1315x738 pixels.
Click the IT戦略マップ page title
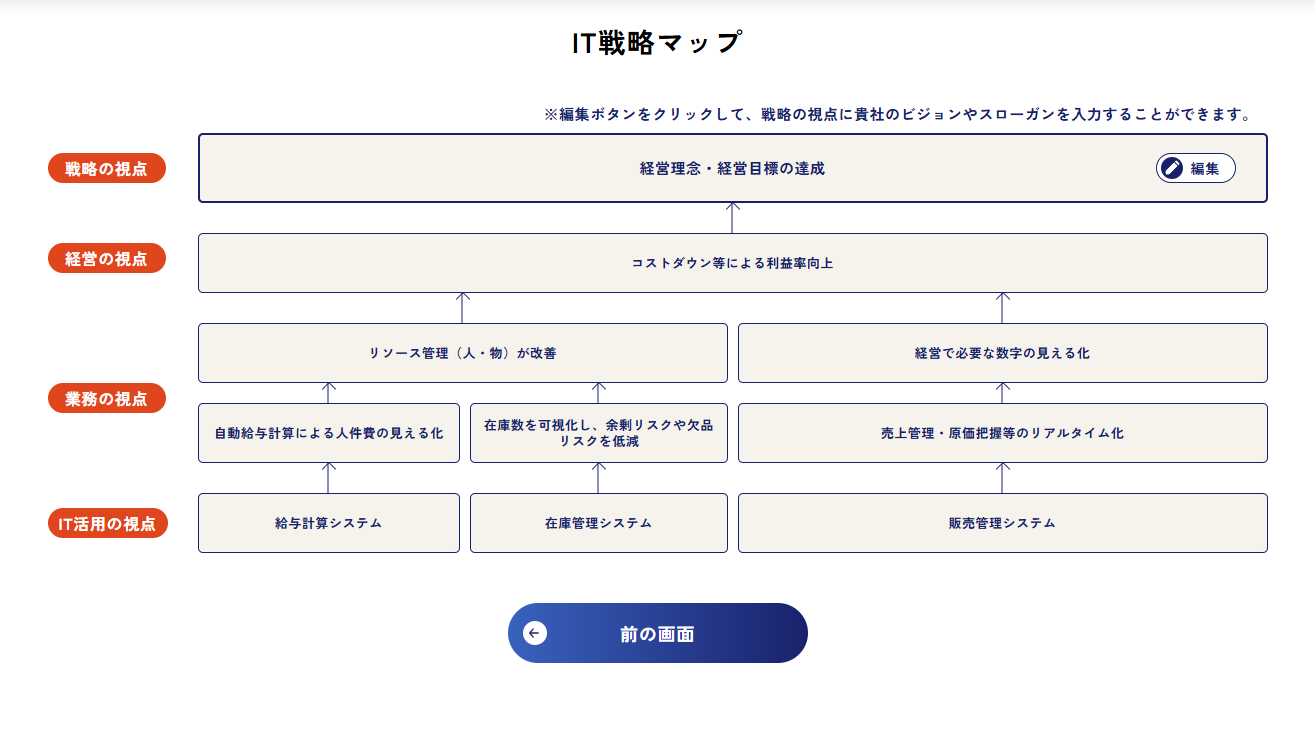(x=657, y=43)
